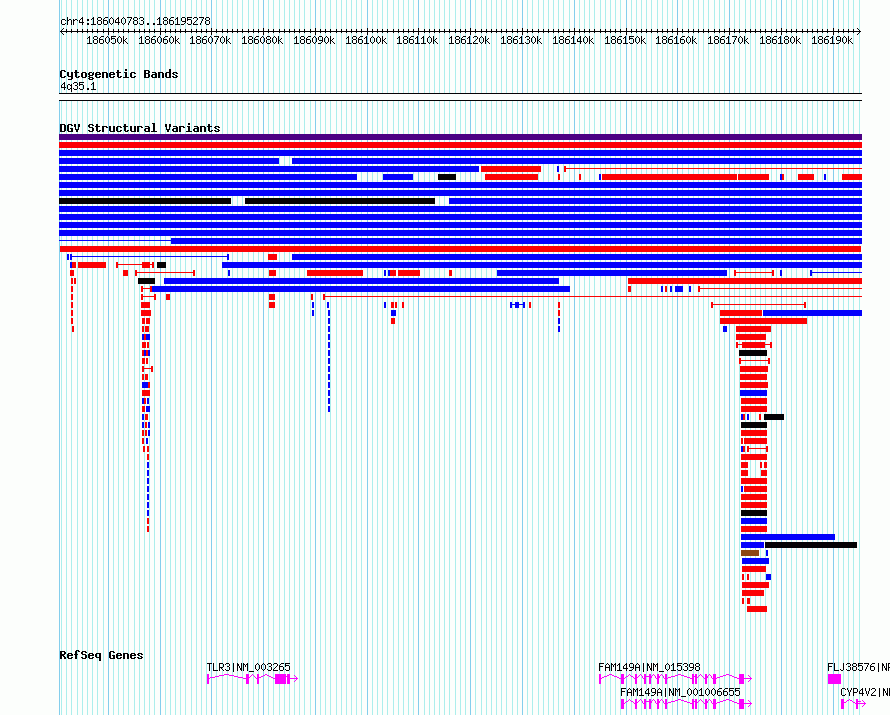The width and height of the screenshot is (890, 715).
Task: Click the FAM149A|NM_015398 gene label
Action: [x=649, y=667]
